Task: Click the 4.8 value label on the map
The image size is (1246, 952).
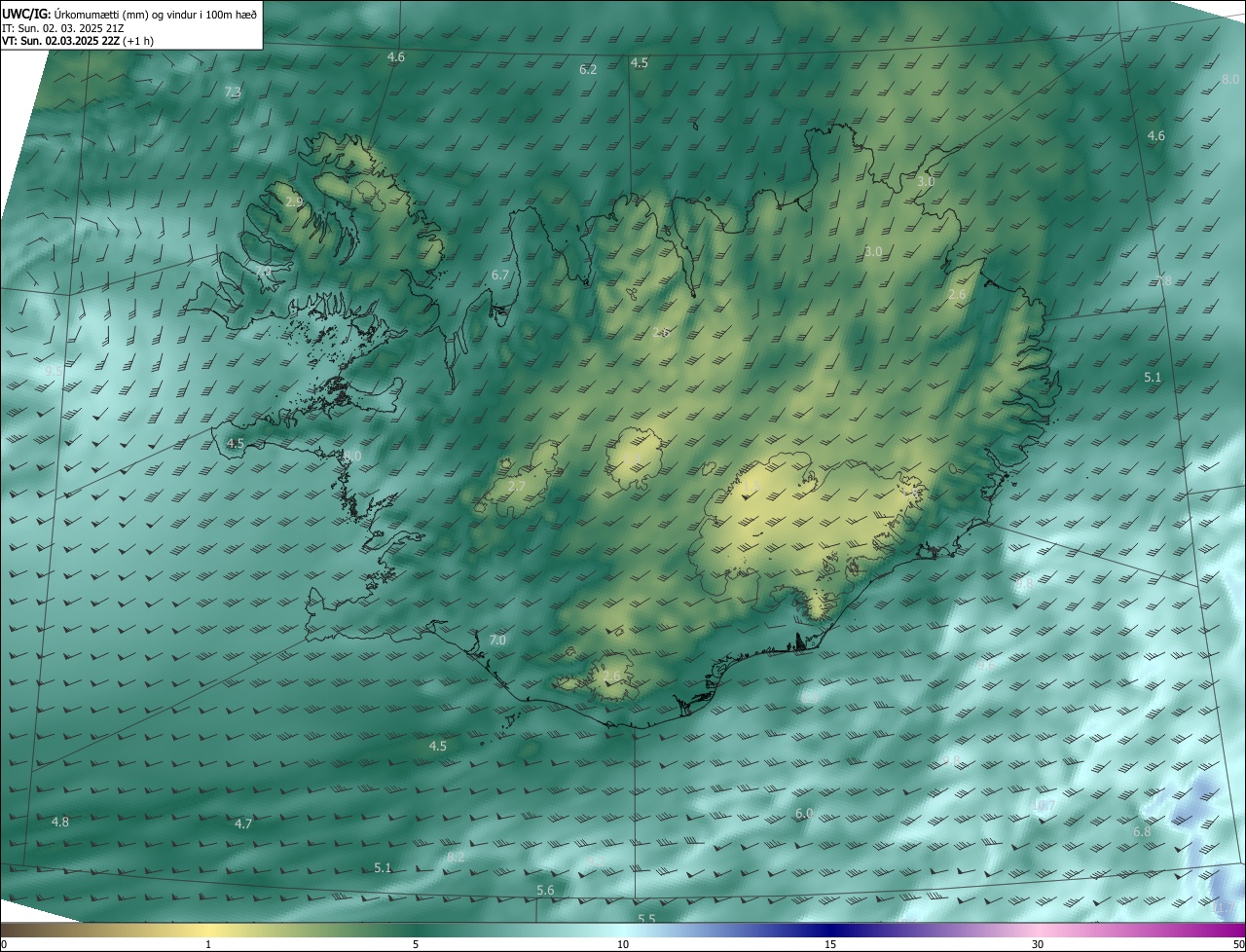Action: coord(60,822)
